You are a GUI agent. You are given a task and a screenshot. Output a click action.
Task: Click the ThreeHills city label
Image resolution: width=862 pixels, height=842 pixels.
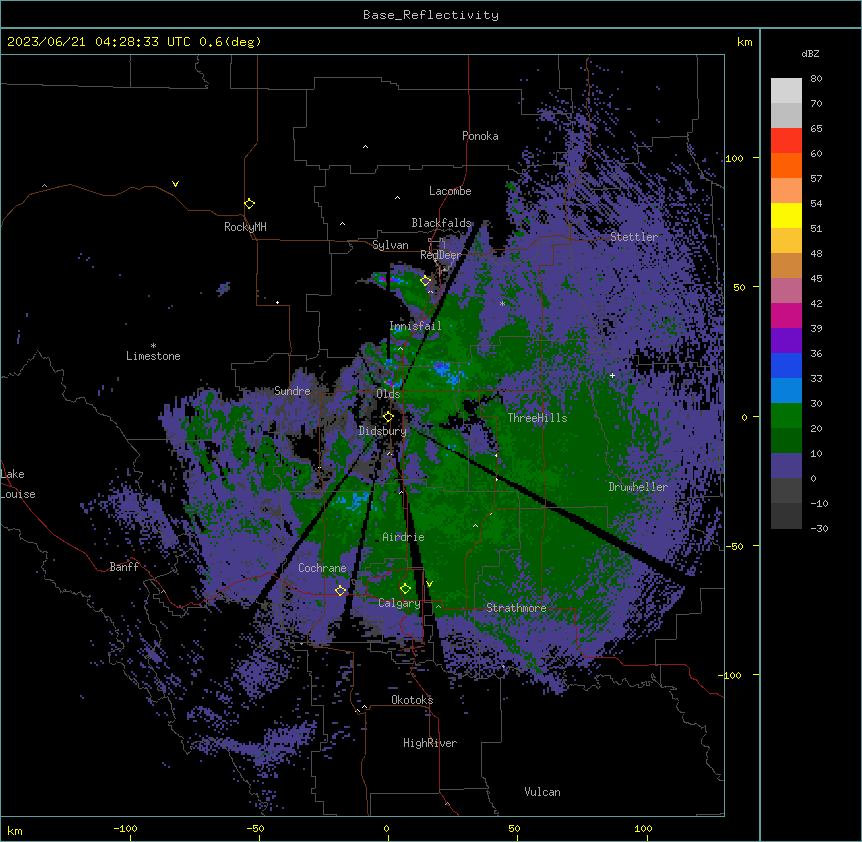point(537,418)
